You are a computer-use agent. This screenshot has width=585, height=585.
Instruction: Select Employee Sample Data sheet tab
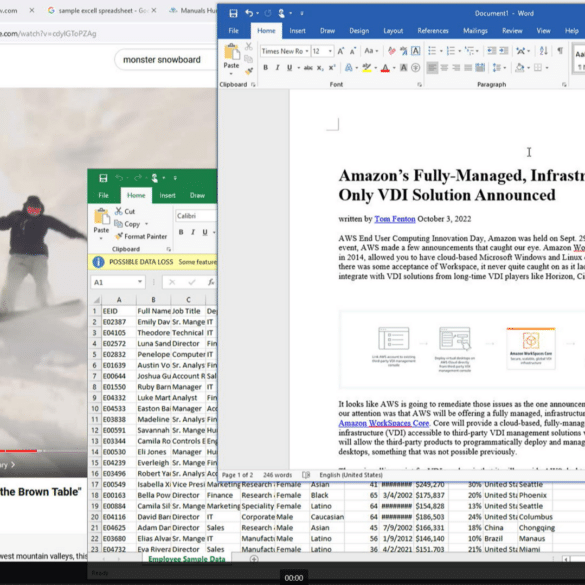(x=187, y=559)
